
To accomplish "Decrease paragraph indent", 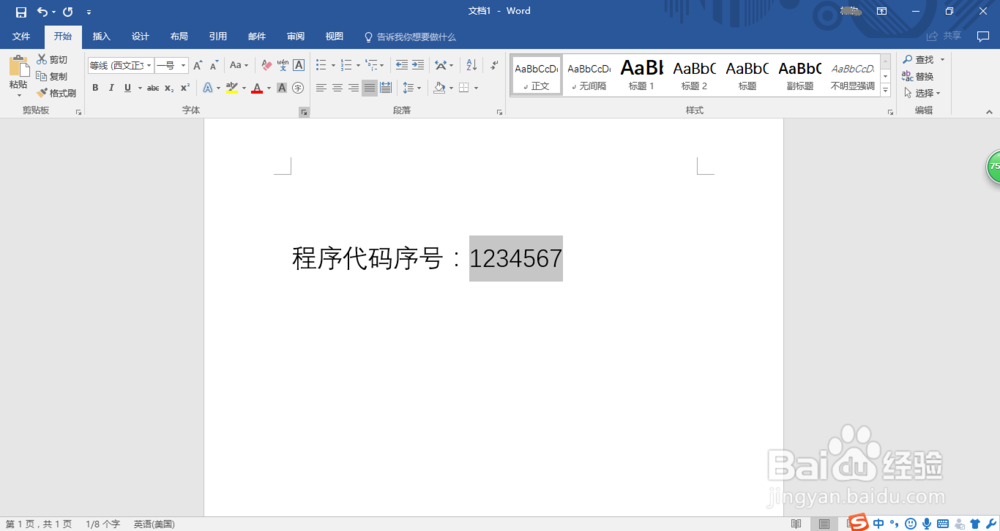I will [x=401, y=65].
